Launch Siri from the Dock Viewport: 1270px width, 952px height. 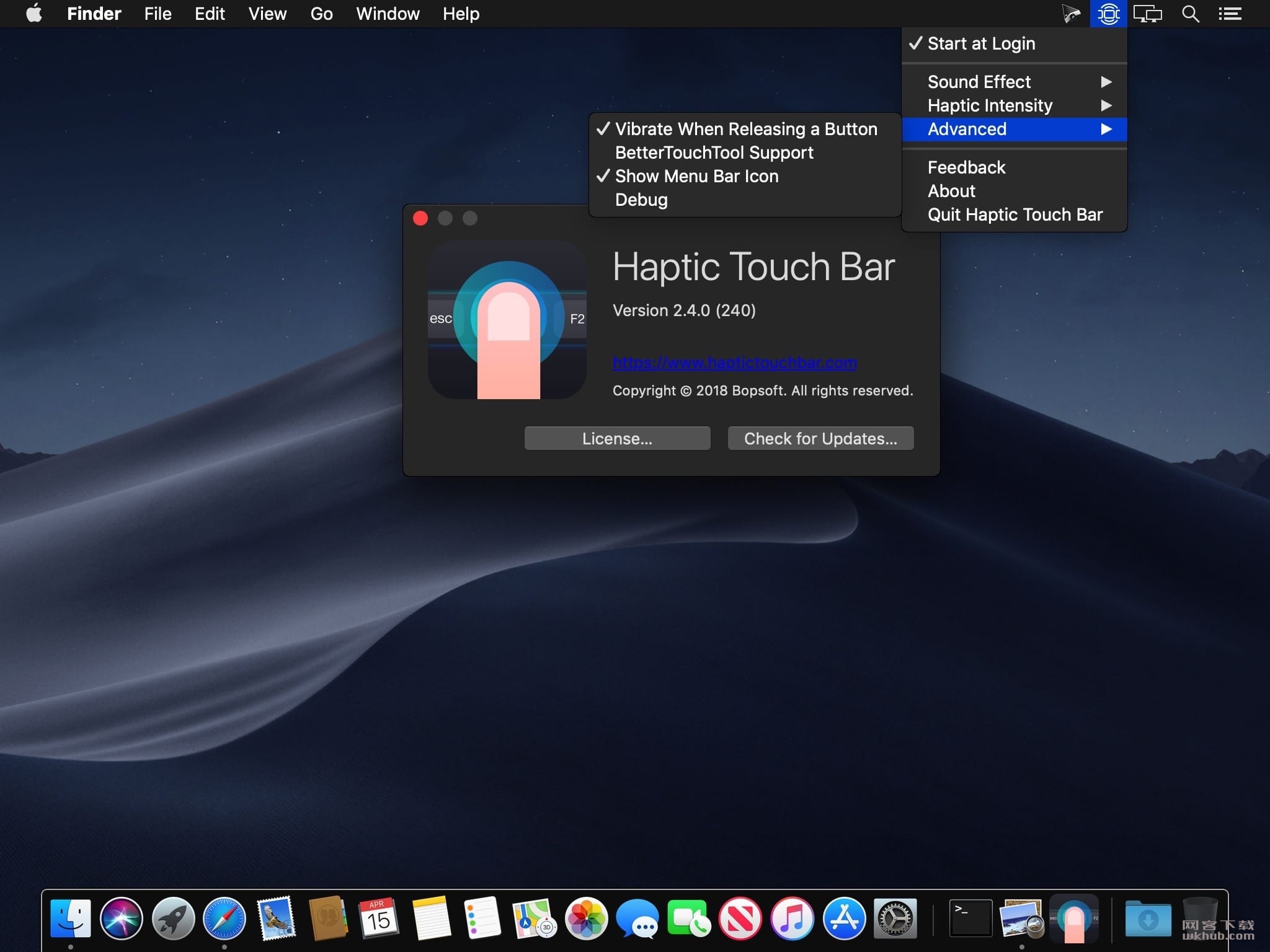[122, 918]
